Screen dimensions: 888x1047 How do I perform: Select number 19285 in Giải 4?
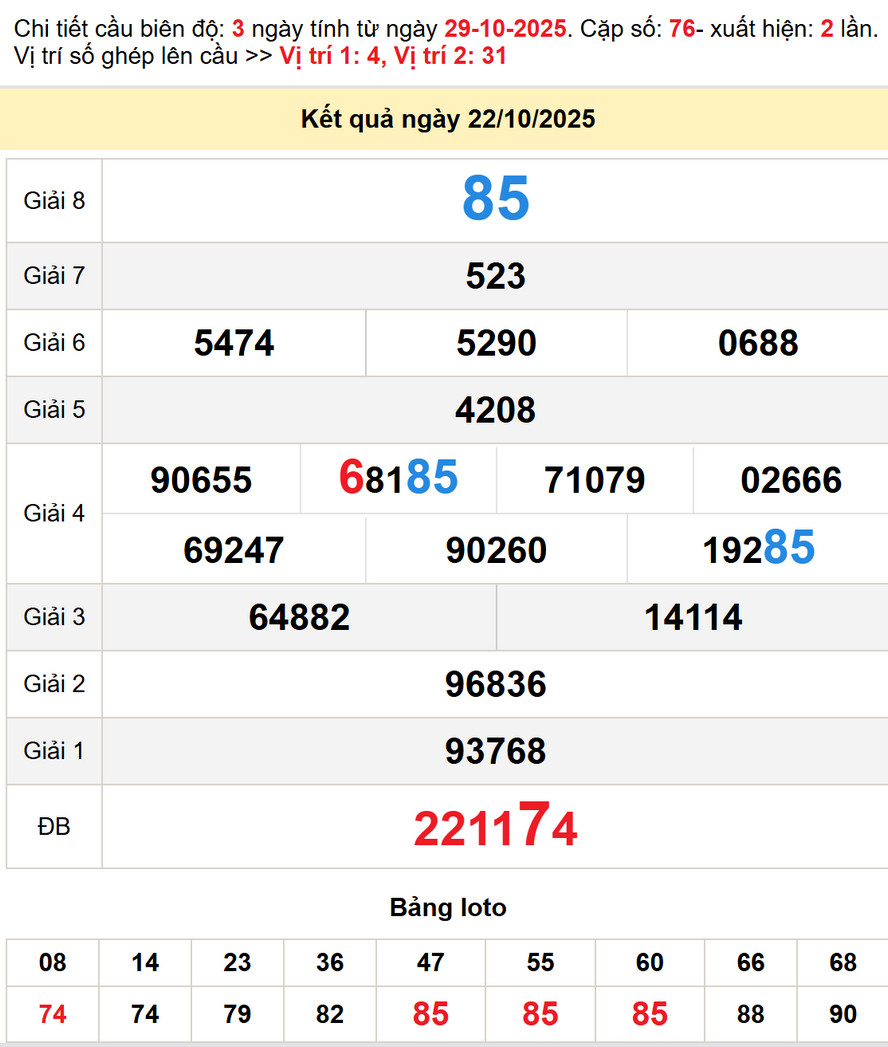(758, 549)
